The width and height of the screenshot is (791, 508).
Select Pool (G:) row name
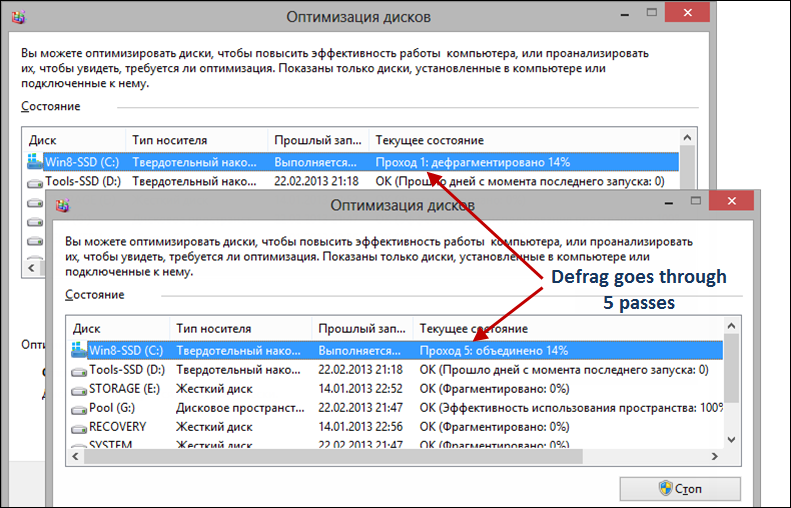point(112,408)
